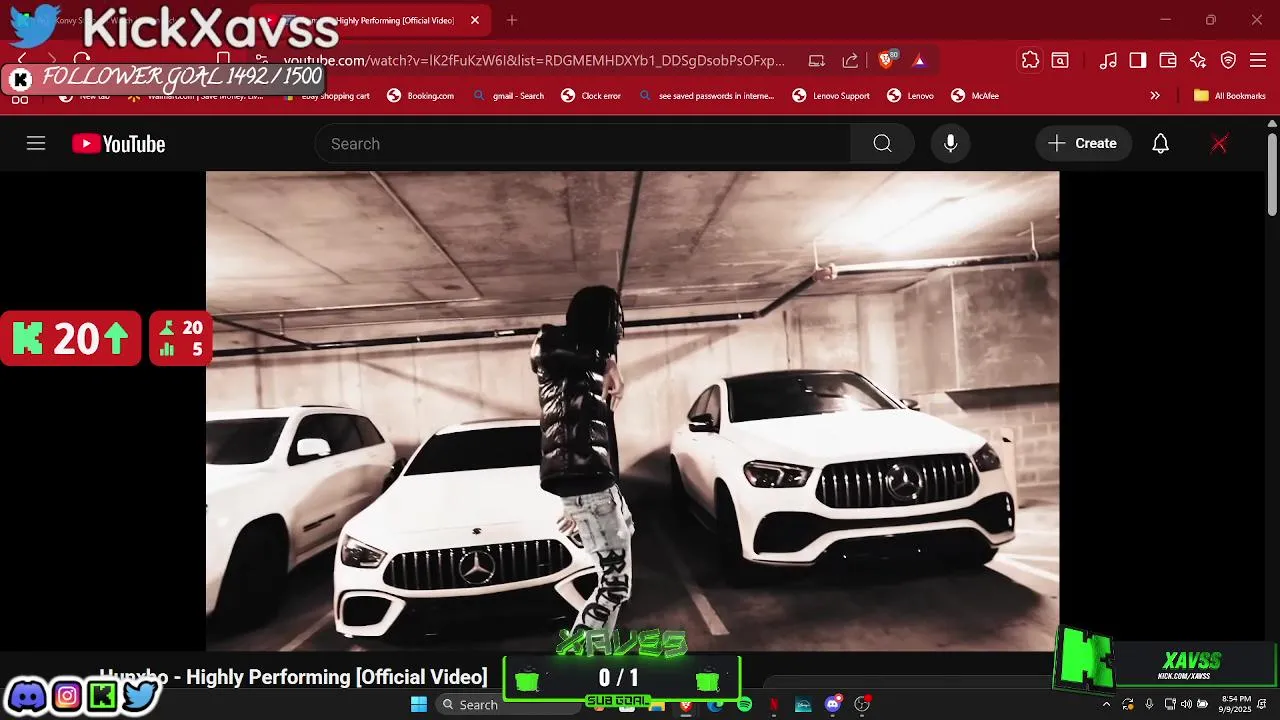Viewport: 1280px width, 720px height.
Task: Focus the YouTube search field
Action: point(585,144)
